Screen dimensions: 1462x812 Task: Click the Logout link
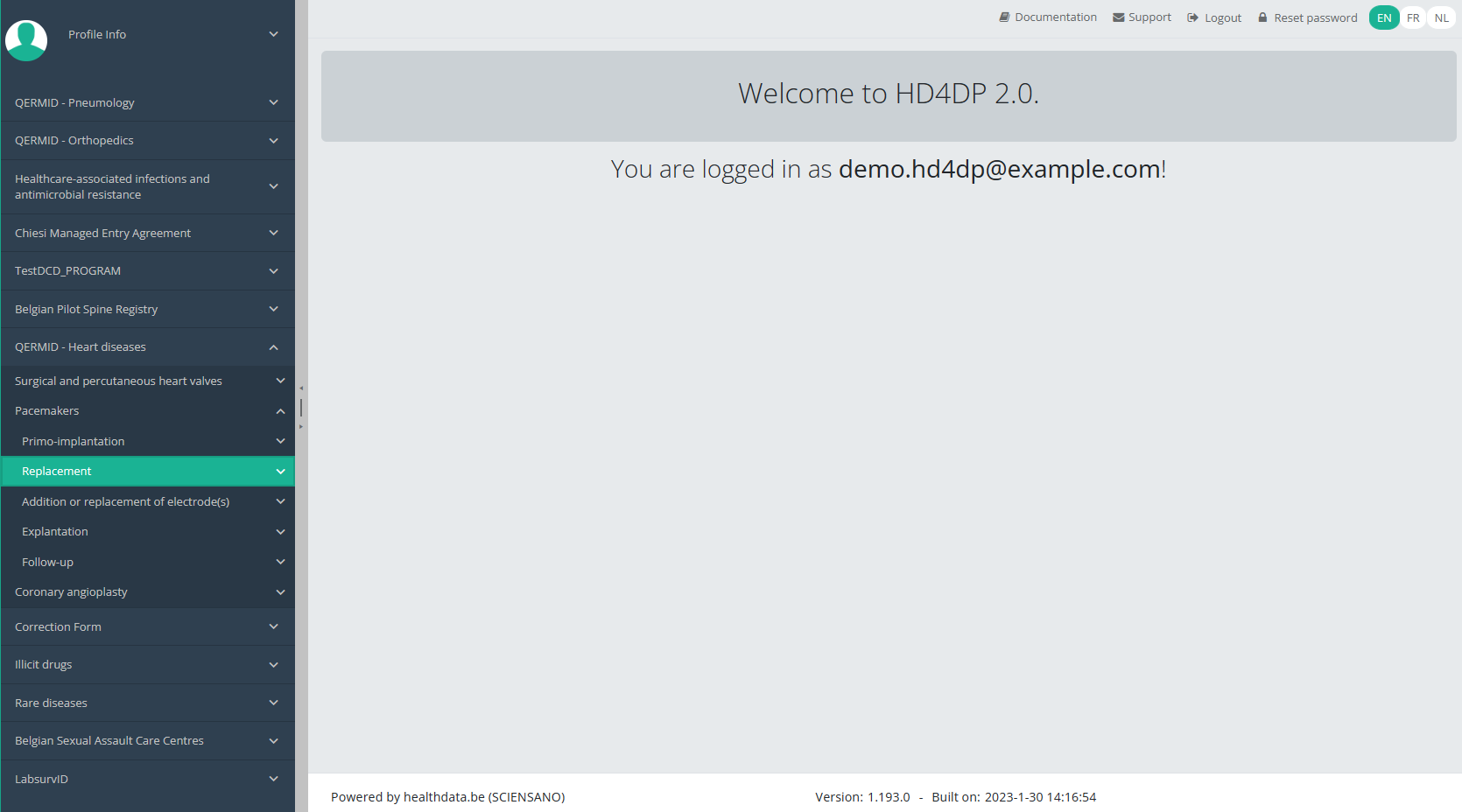(1222, 17)
